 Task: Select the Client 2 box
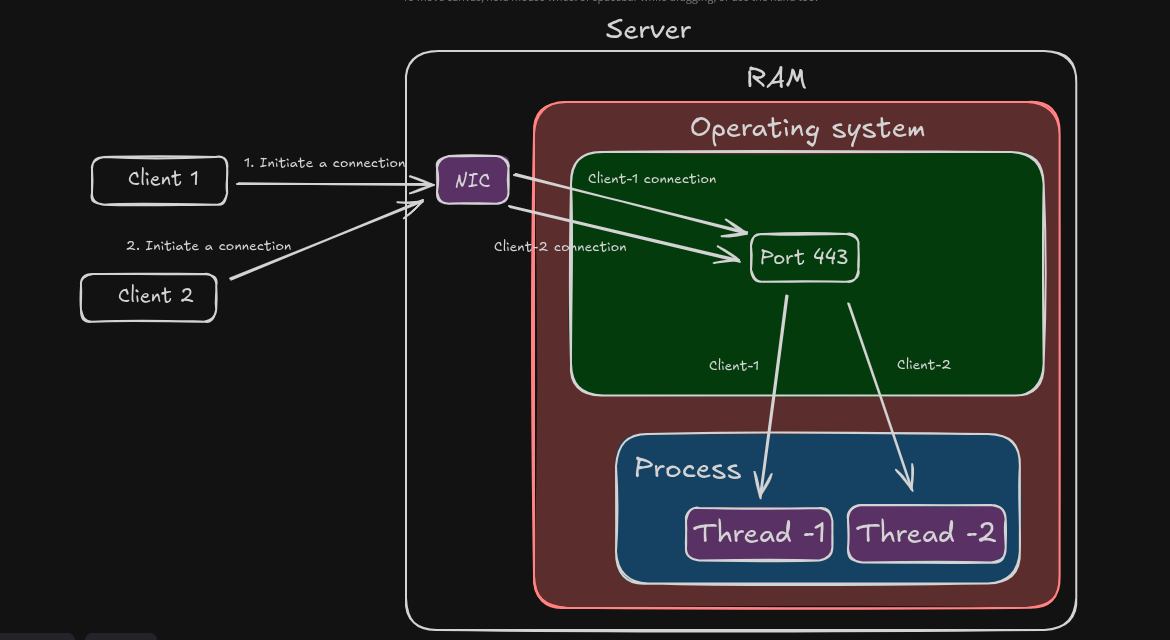coord(148,297)
